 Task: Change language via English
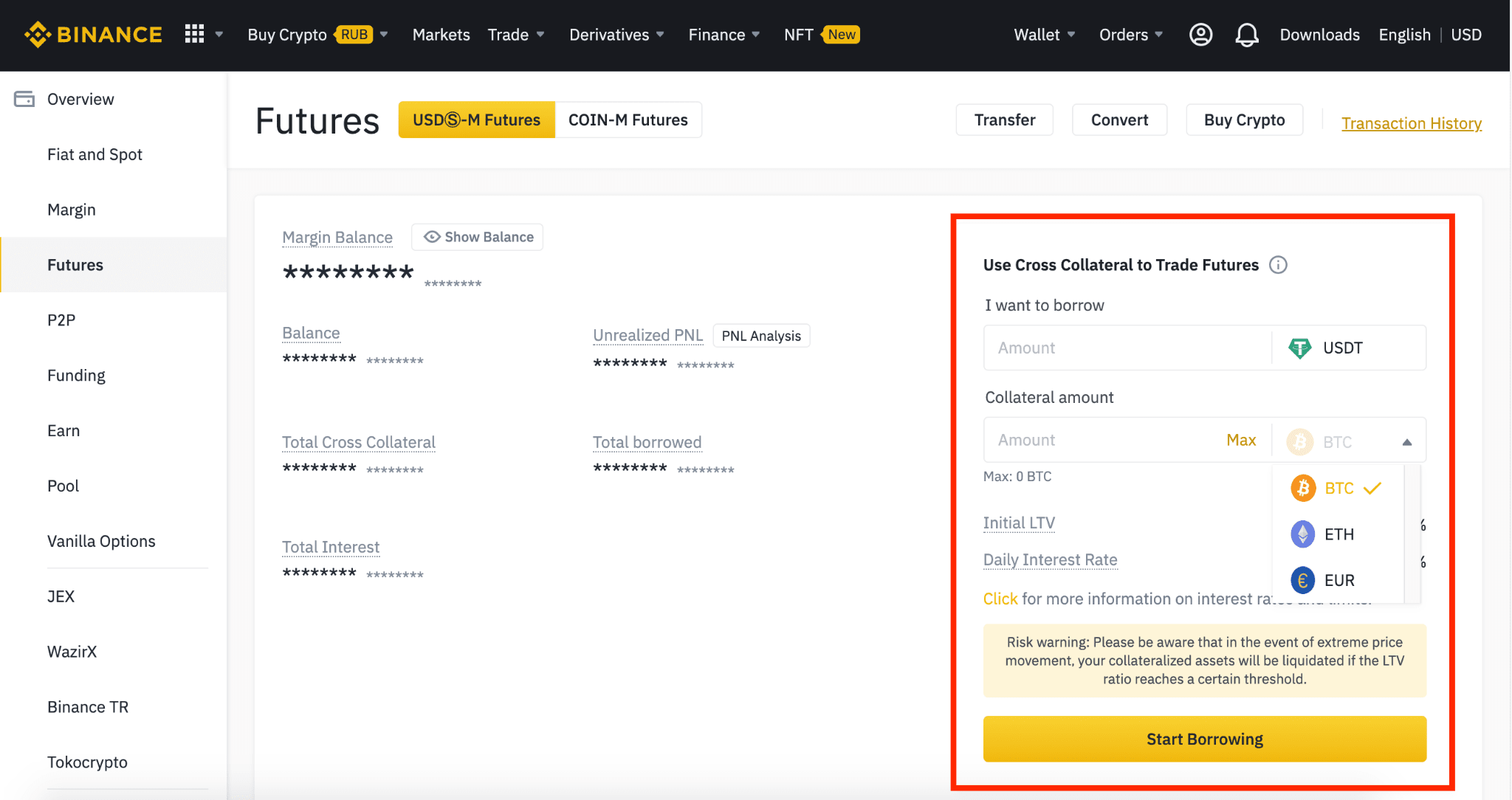point(1404,35)
